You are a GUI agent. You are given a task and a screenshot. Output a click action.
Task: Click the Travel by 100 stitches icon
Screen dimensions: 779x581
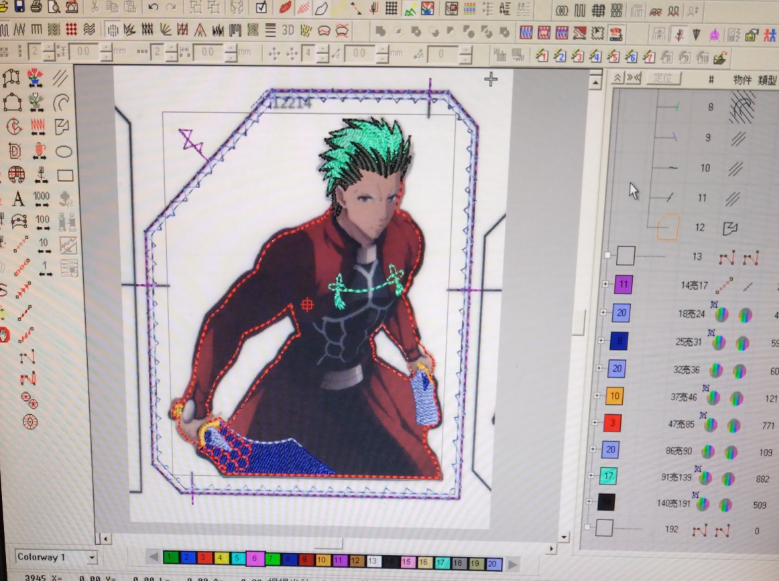[43, 222]
